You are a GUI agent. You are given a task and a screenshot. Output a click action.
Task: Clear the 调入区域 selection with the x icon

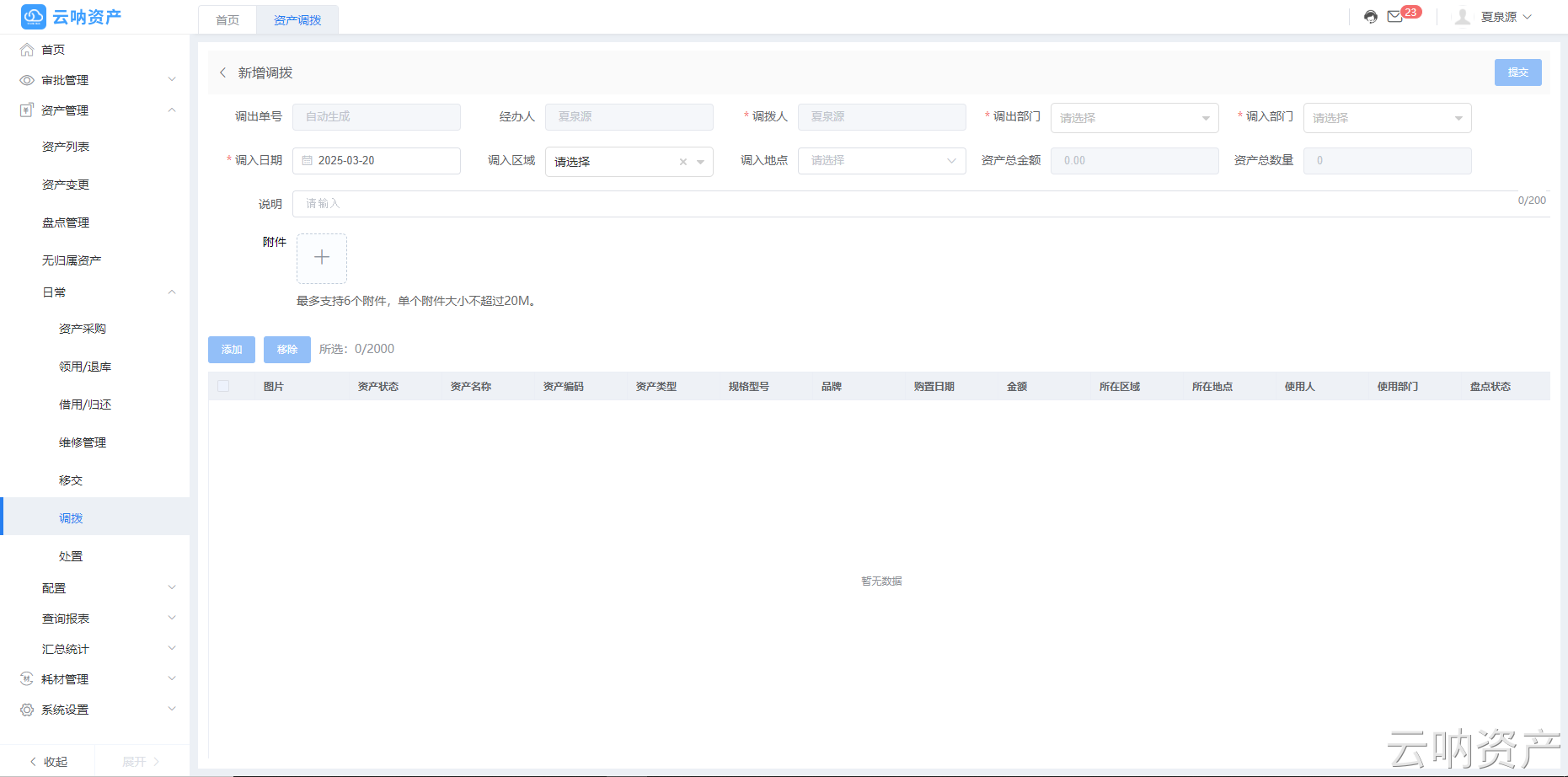pyautogui.click(x=683, y=162)
